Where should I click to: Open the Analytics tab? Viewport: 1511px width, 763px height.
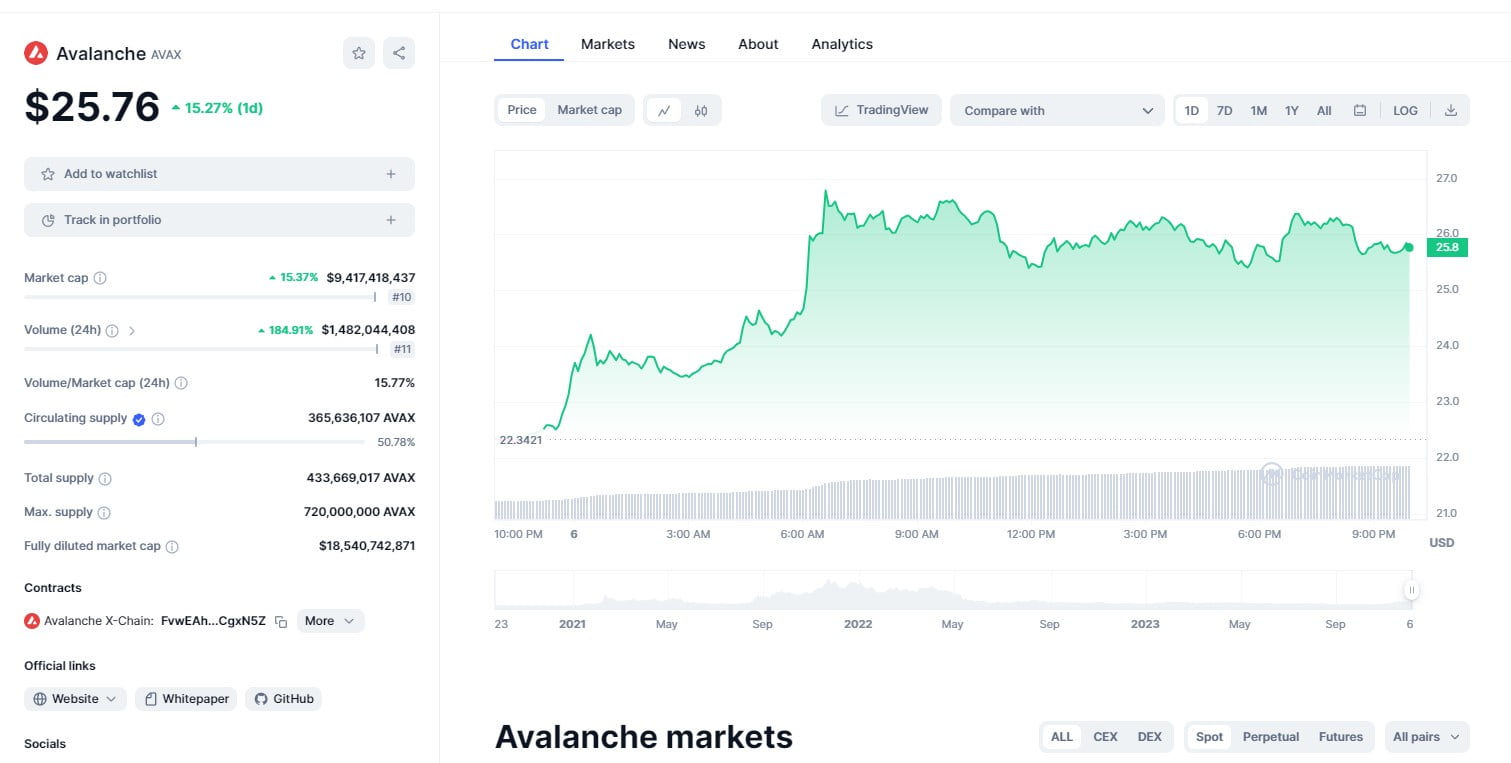click(x=842, y=44)
